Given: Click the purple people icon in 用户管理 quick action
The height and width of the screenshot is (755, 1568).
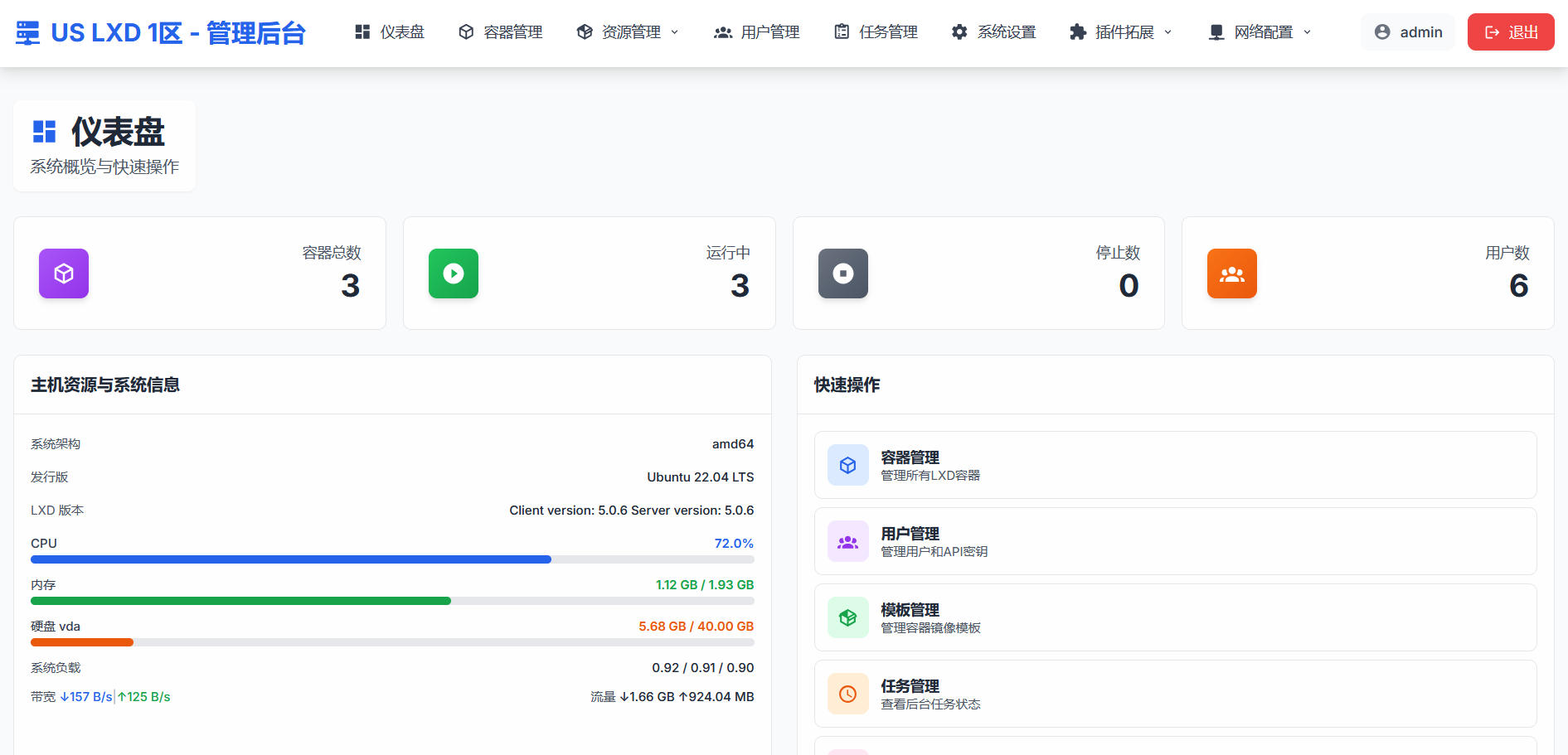Looking at the screenshot, I should point(848,541).
